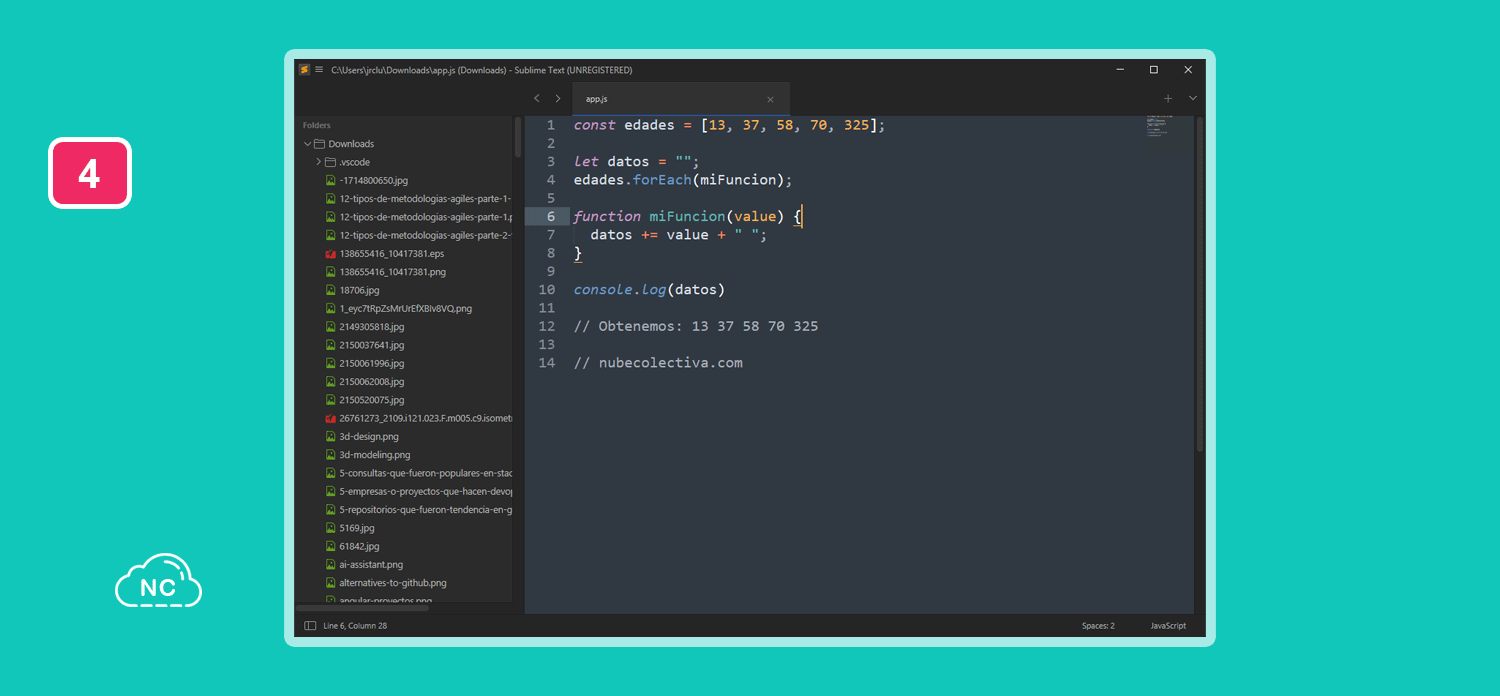Click the .vscode folder icon

331,162
